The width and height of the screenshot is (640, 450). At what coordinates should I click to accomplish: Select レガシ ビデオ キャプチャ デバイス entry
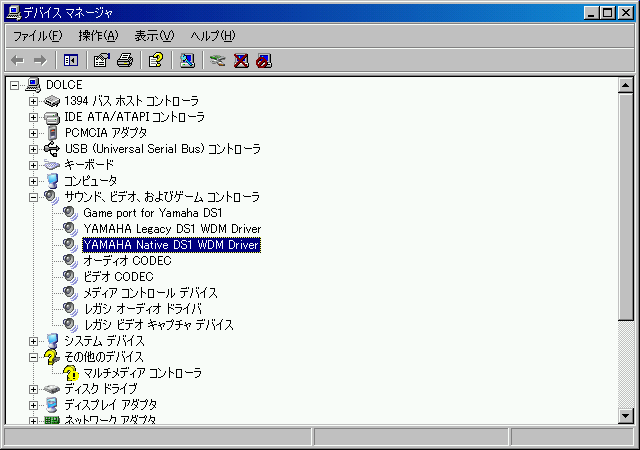point(158,325)
